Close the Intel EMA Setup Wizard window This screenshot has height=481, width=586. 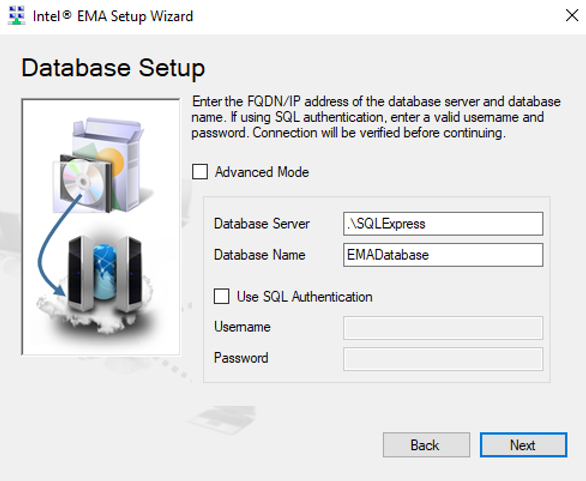[571, 16]
